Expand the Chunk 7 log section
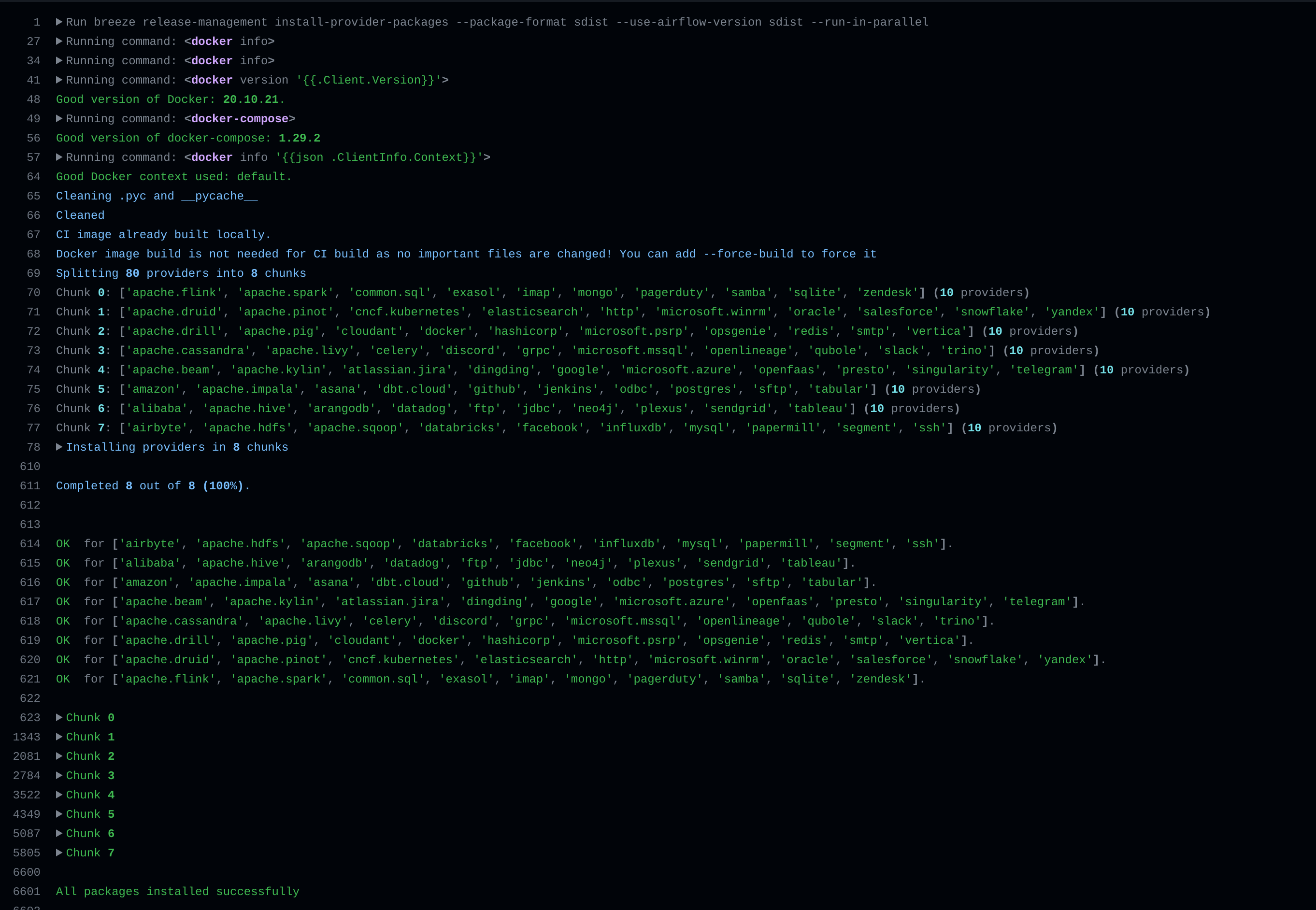This screenshot has width=1316, height=910. tap(59, 853)
